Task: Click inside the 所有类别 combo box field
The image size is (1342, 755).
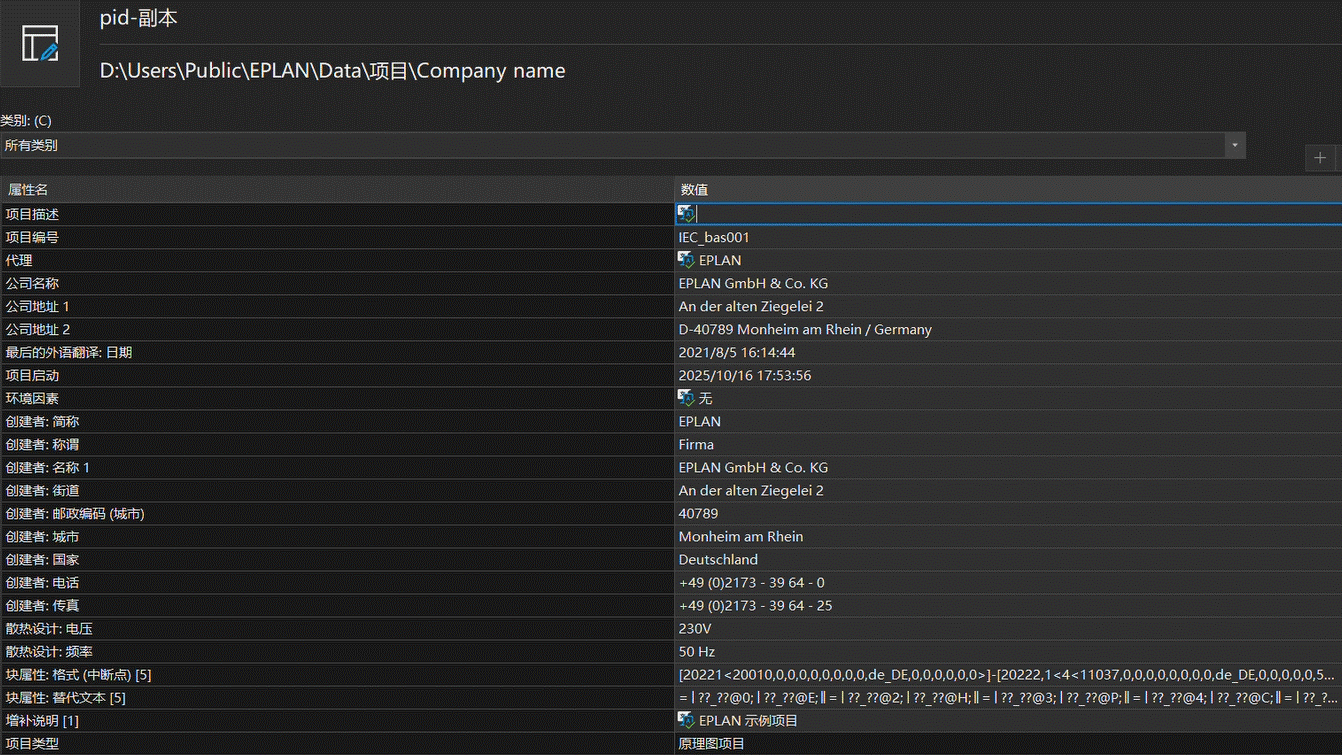Action: [612, 145]
